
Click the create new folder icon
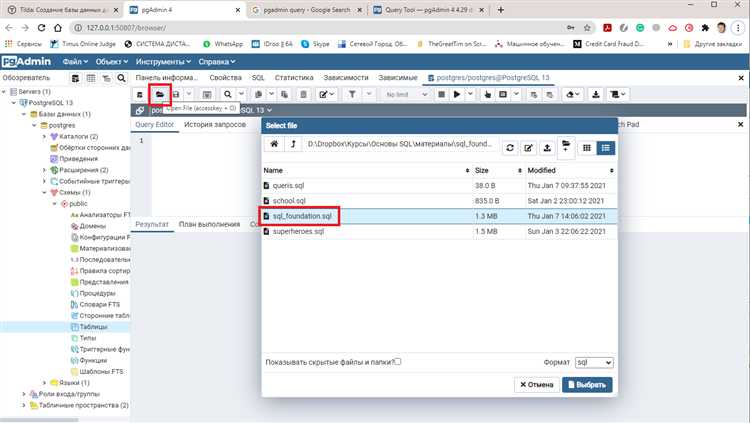tap(566, 147)
